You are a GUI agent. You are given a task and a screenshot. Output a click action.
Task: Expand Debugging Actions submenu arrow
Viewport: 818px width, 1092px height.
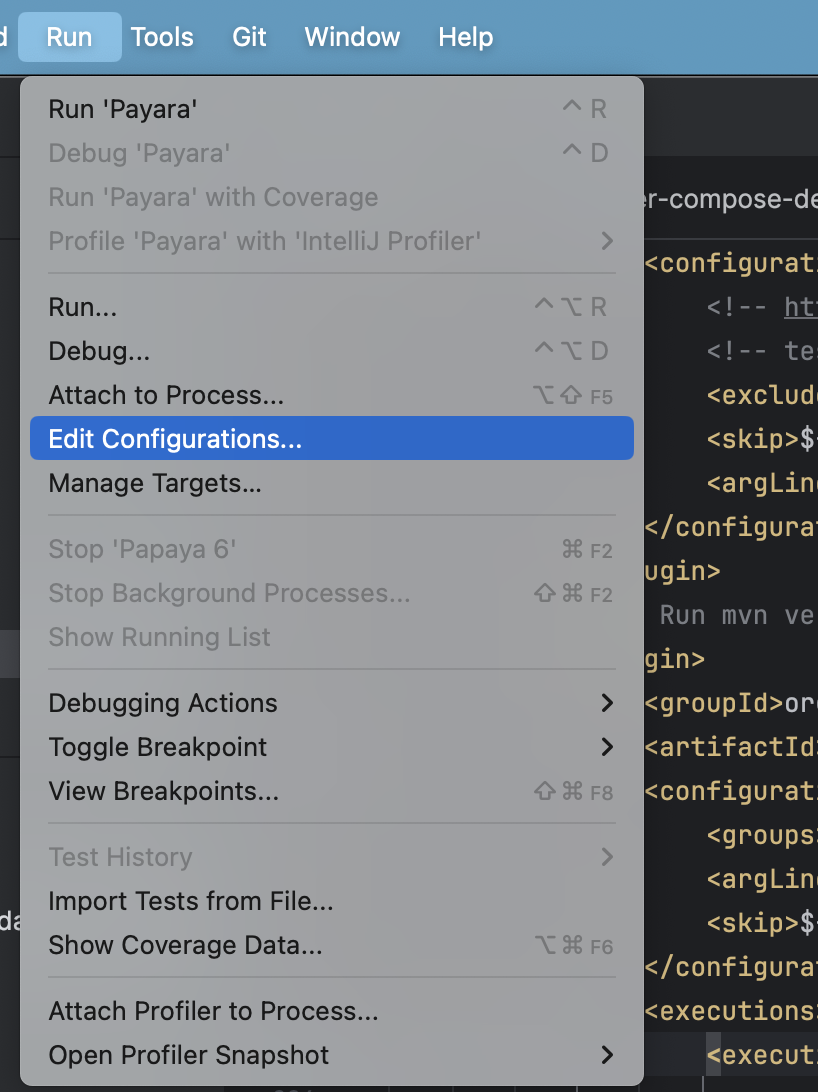click(606, 703)
